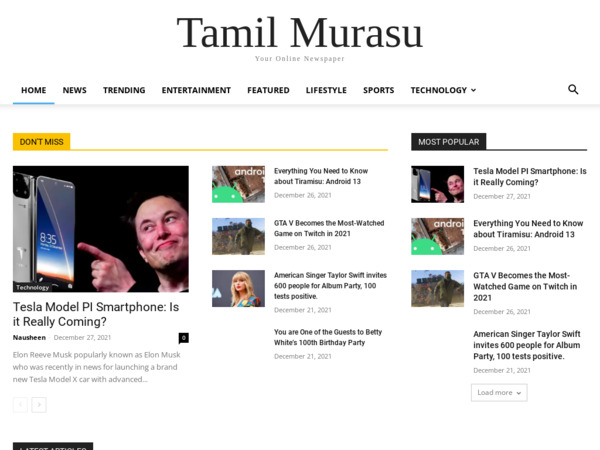Open Taylor Swift Album Party headline in Don't Miss

click(x=330, y=285)
